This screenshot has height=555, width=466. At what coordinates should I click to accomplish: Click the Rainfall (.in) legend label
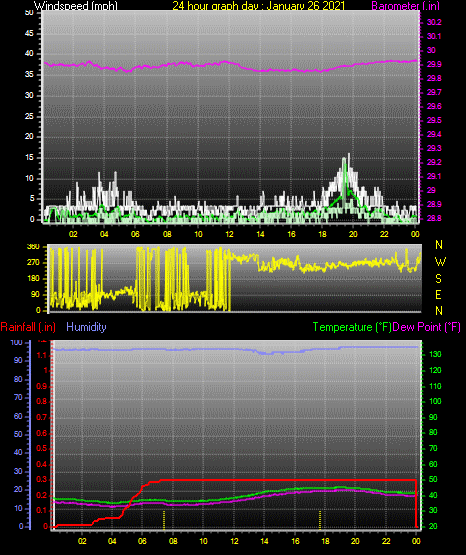tap(28, 327)
